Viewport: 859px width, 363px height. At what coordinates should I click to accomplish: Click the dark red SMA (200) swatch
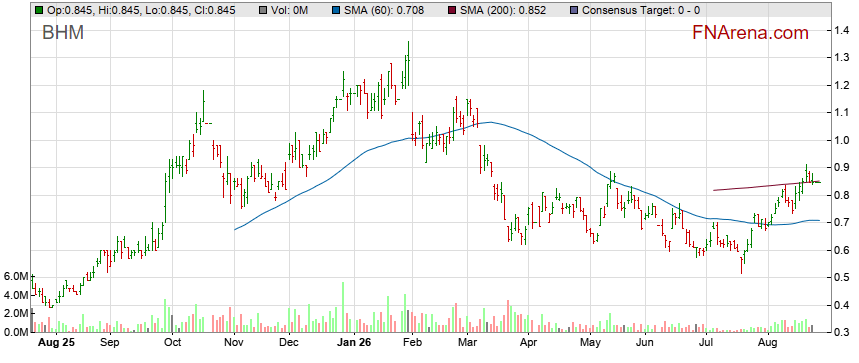click(x=452, y=10)
